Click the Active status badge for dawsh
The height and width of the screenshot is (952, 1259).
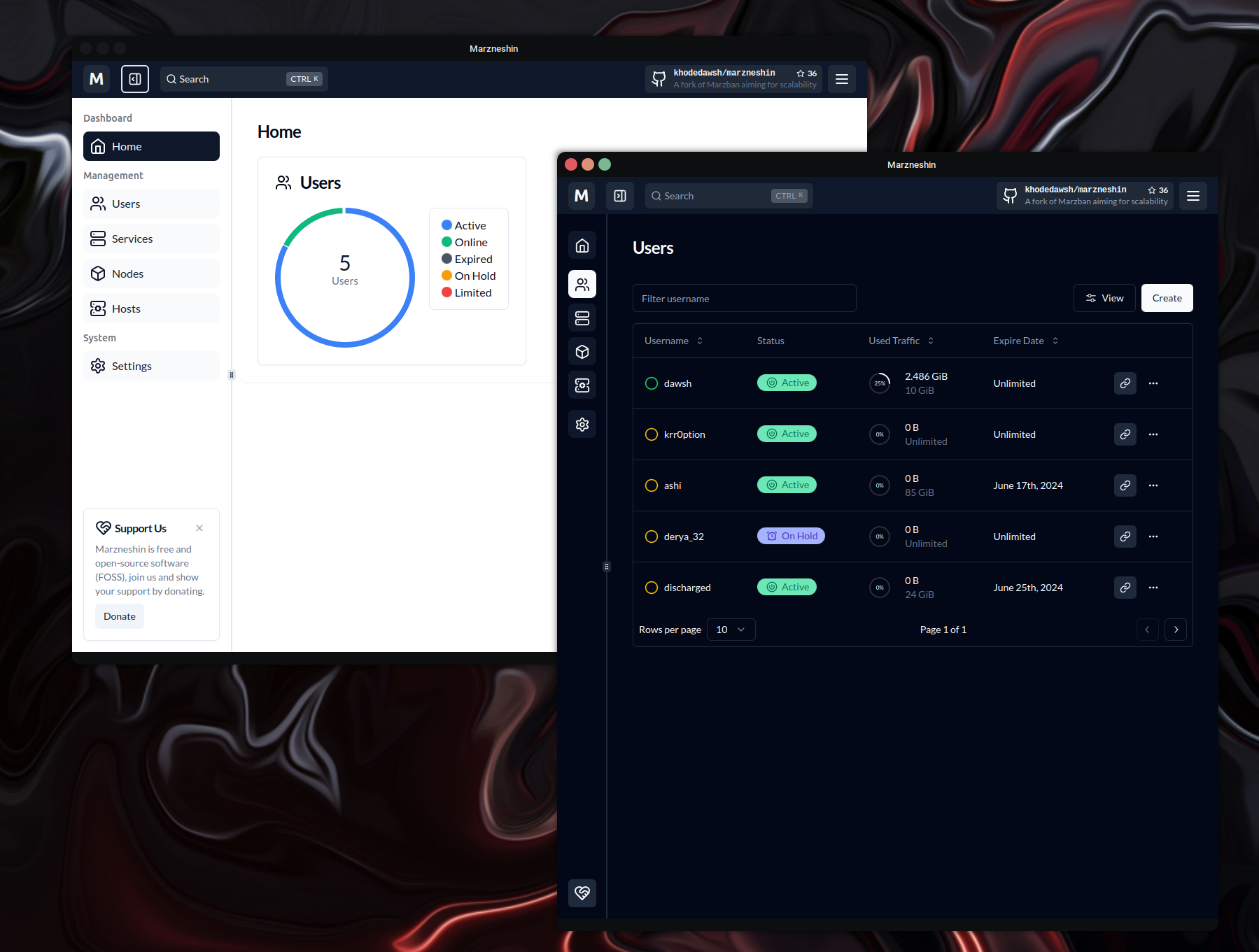(787, 383)
